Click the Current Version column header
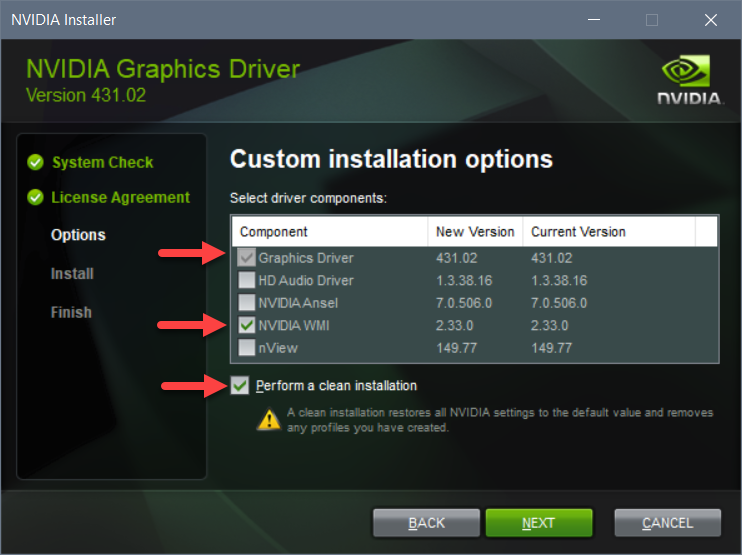 click(609, 232)
